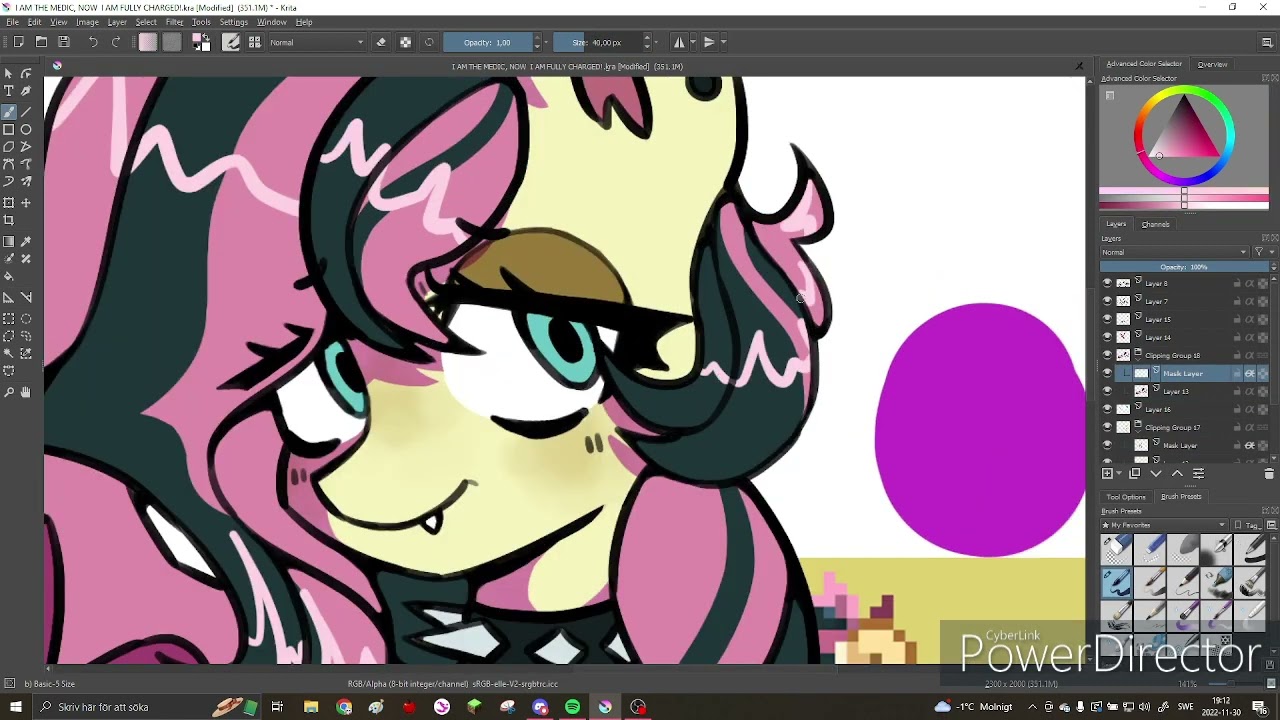Open the brush editor settings

tap(232, 42)
